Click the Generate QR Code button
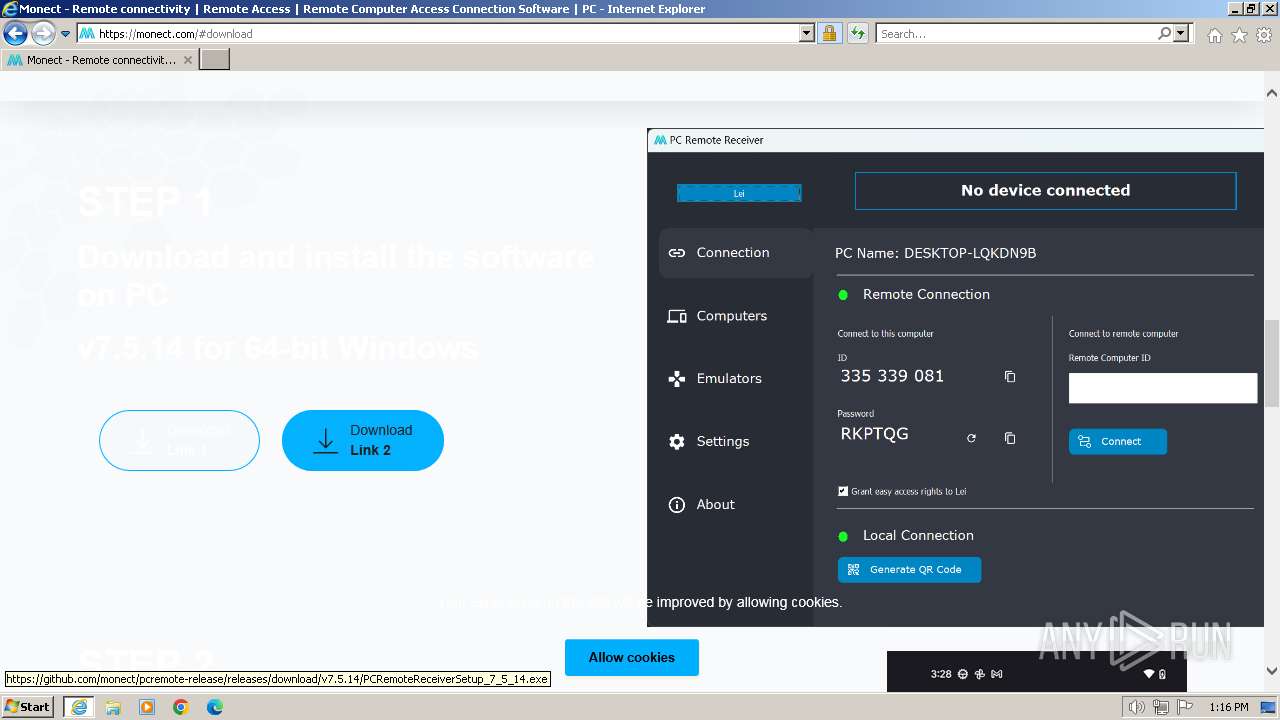Screen dimensions: 1280x720 (x=909, y=569)
